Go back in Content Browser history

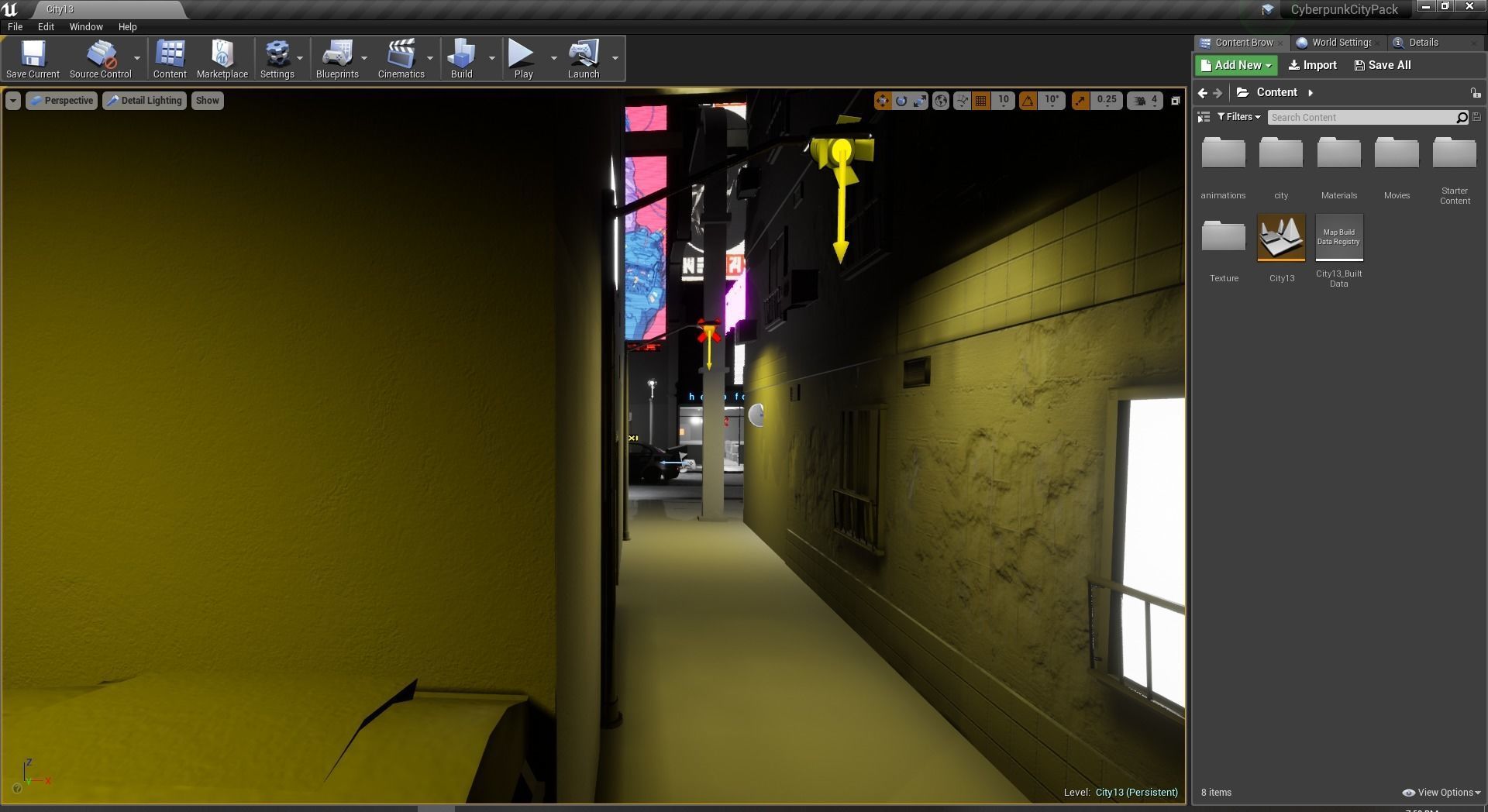(1202, 93)
